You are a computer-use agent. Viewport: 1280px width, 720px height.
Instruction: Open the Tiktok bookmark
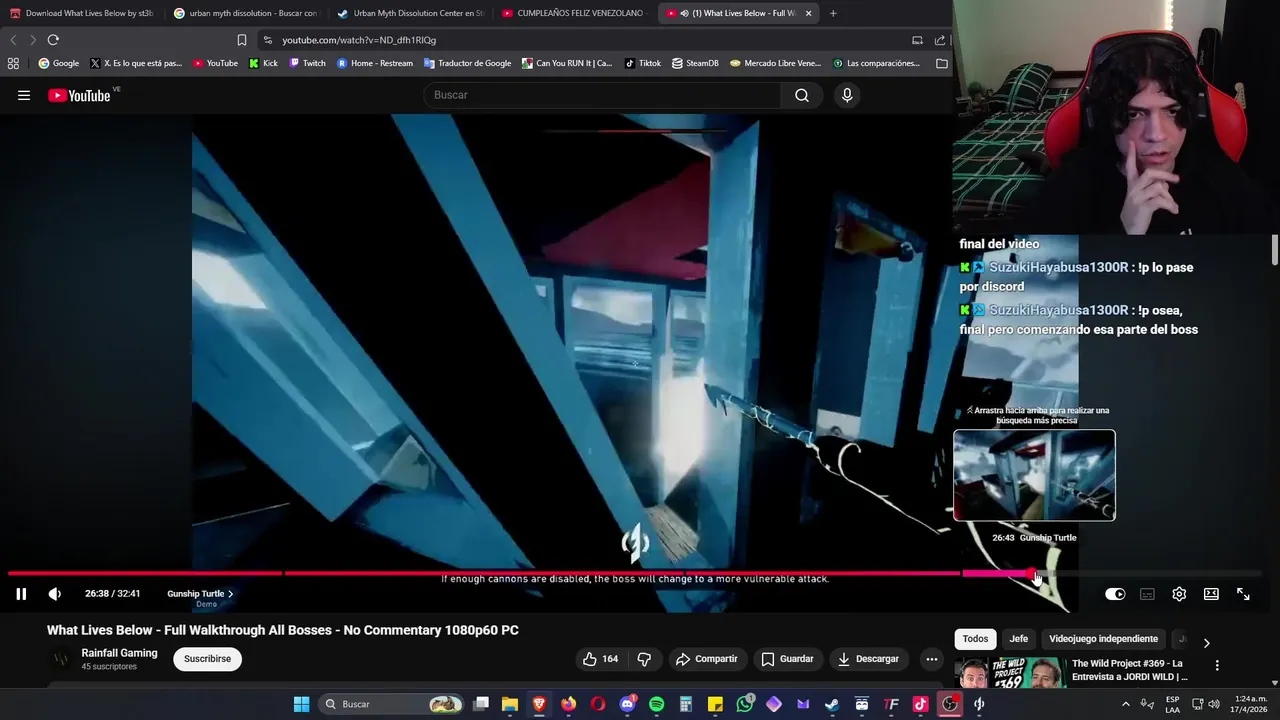click(x=643, y=63)
